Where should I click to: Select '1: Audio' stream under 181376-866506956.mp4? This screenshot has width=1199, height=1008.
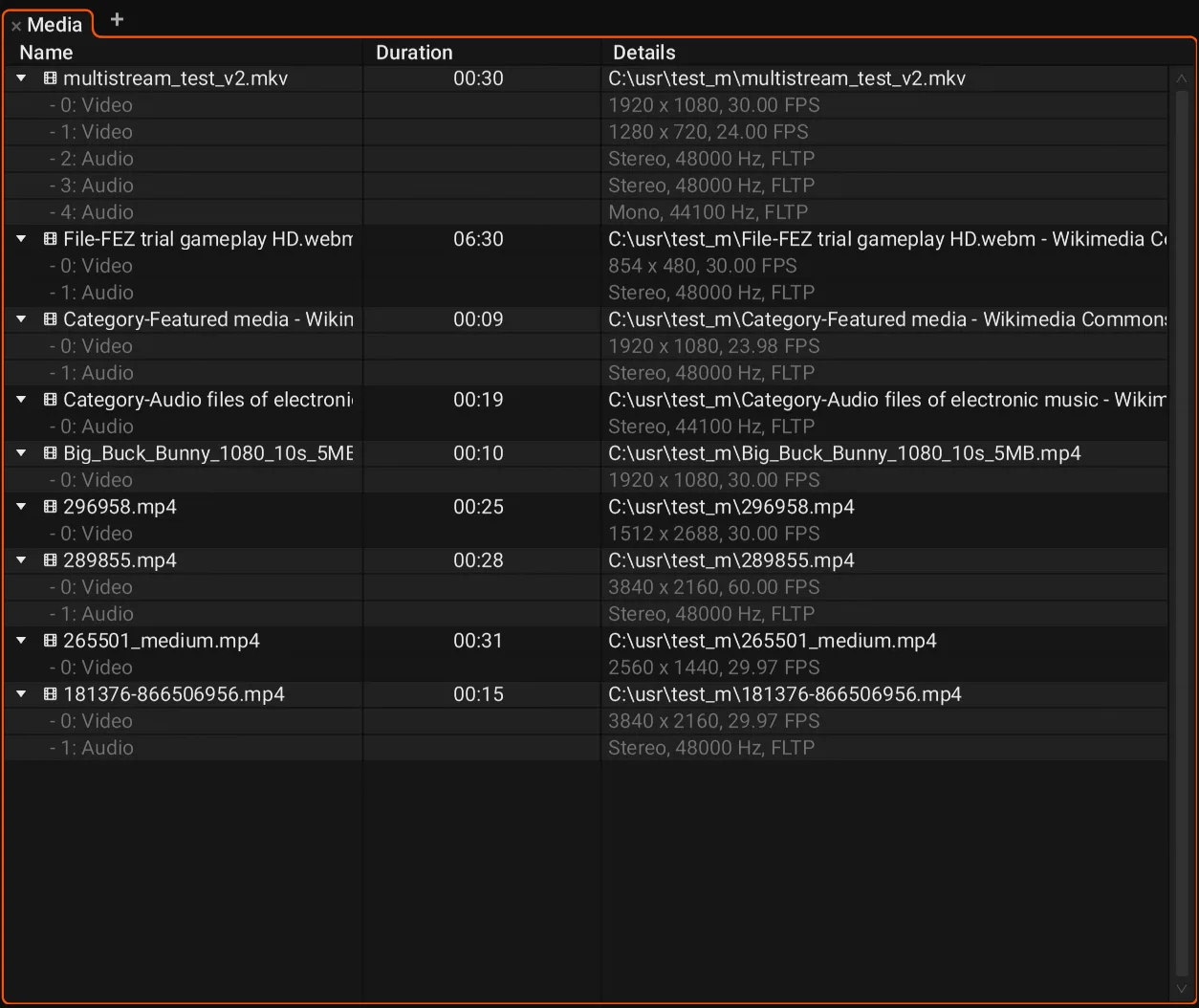[x=91, y=748]
